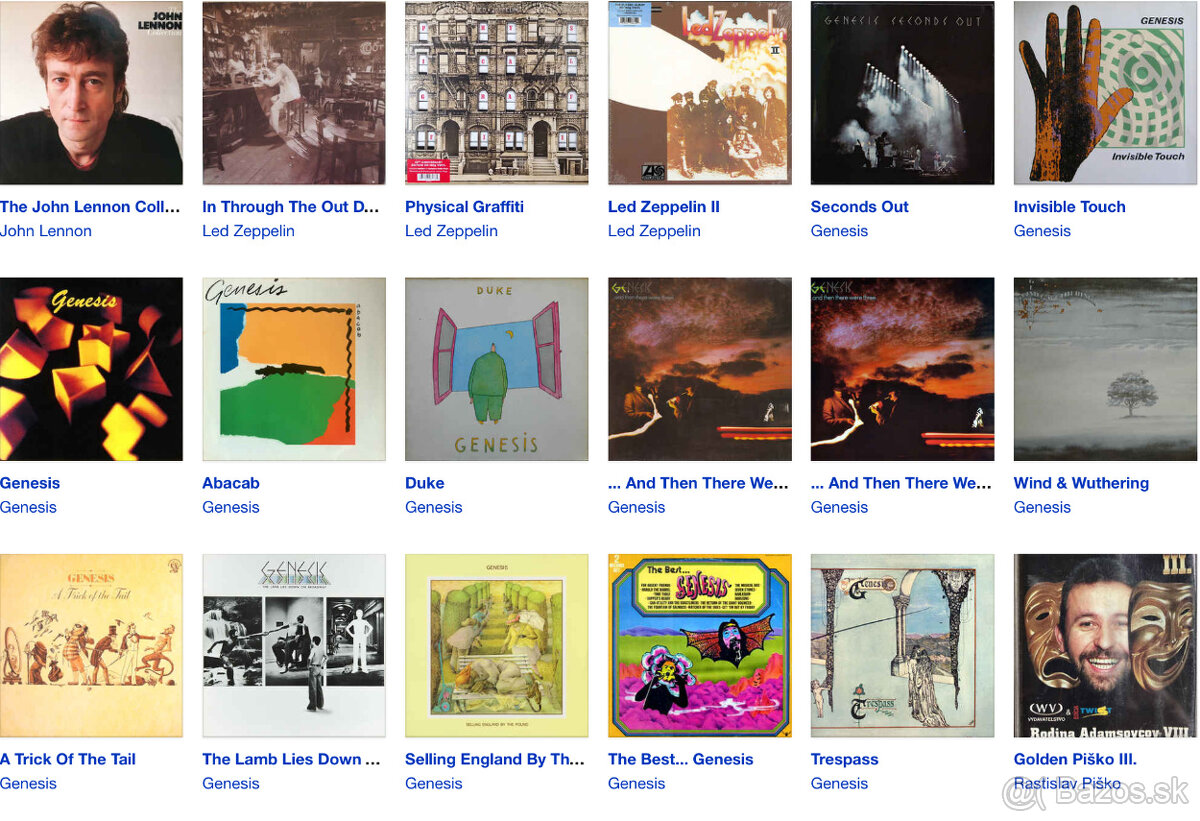Select the Abacab album cover
Image resolution: width=1200 pixels, height=821 pixels.
coord(294,369)
